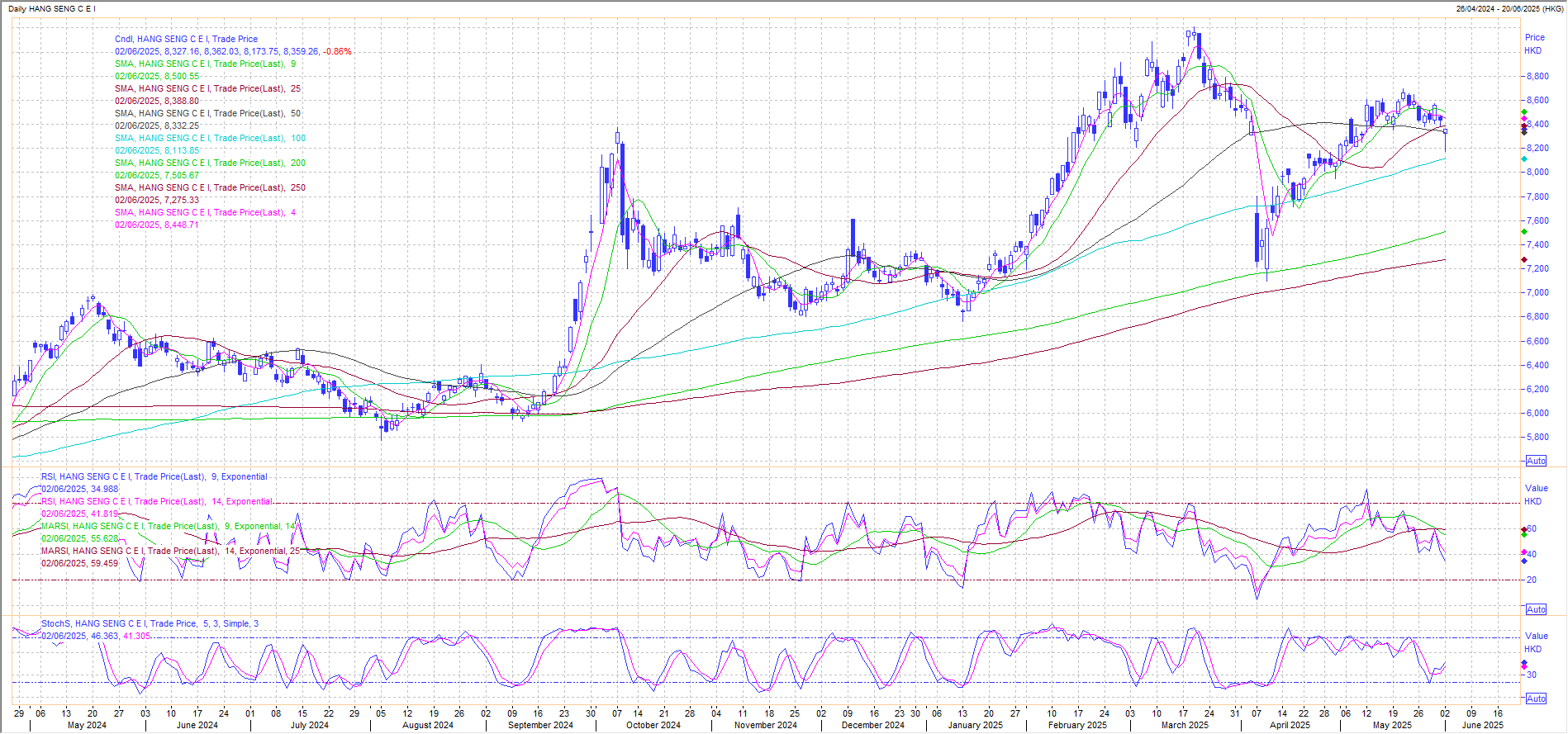Select the MARSI 14 Exponential 25 legend entry
1568x734 pixels.
171,551
